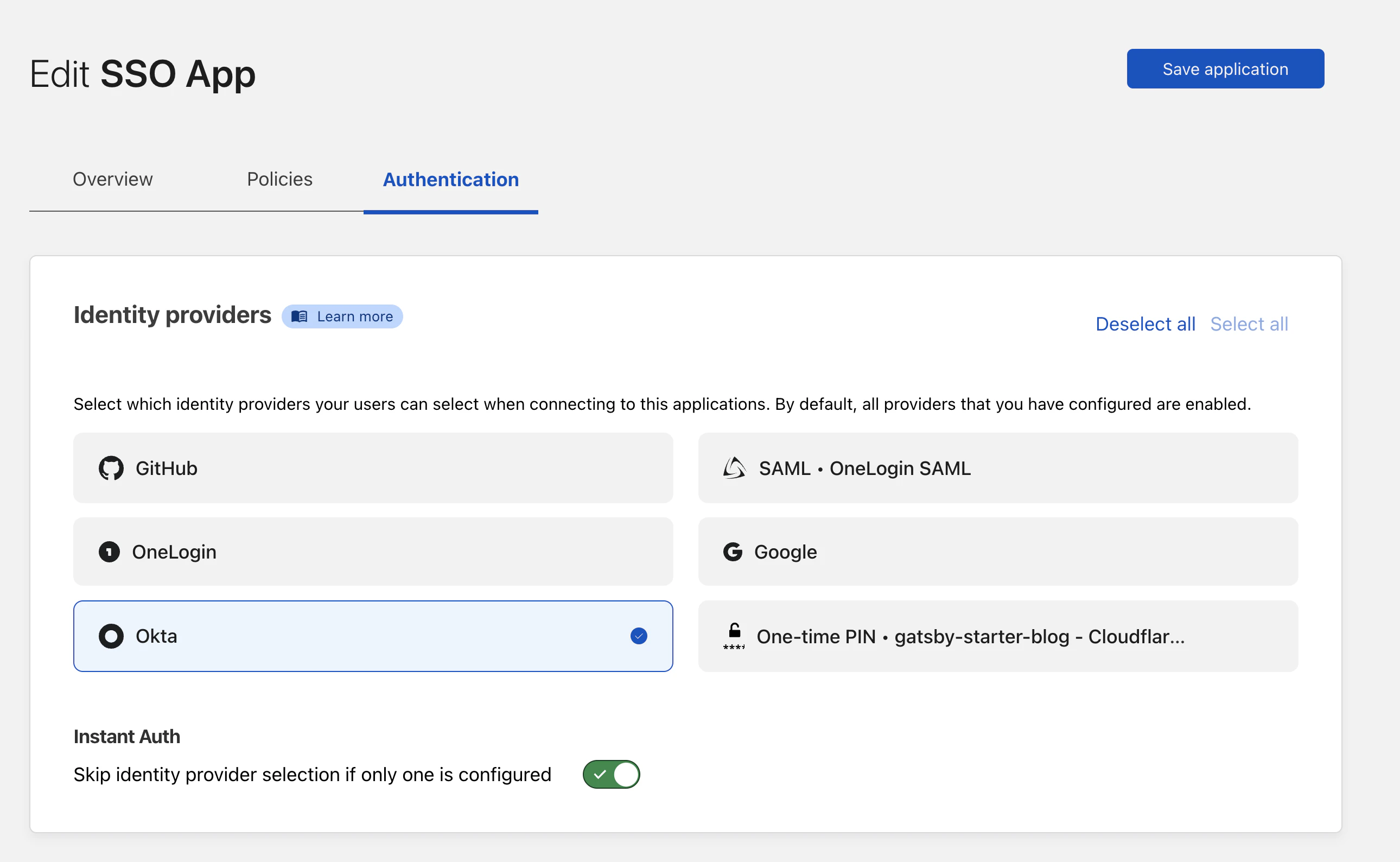
Task: Toggle the Instant Auth switch off
Action: point(612,774)
